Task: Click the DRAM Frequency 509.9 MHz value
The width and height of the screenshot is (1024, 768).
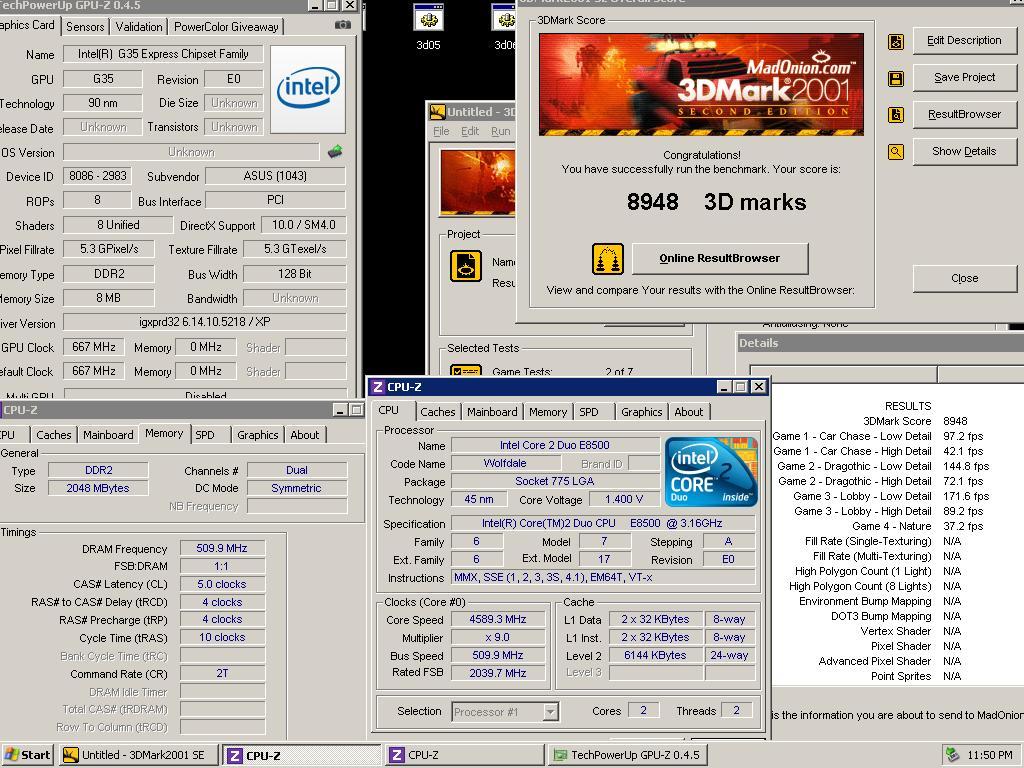Action: pyautogui.click(x=222, y=549)
